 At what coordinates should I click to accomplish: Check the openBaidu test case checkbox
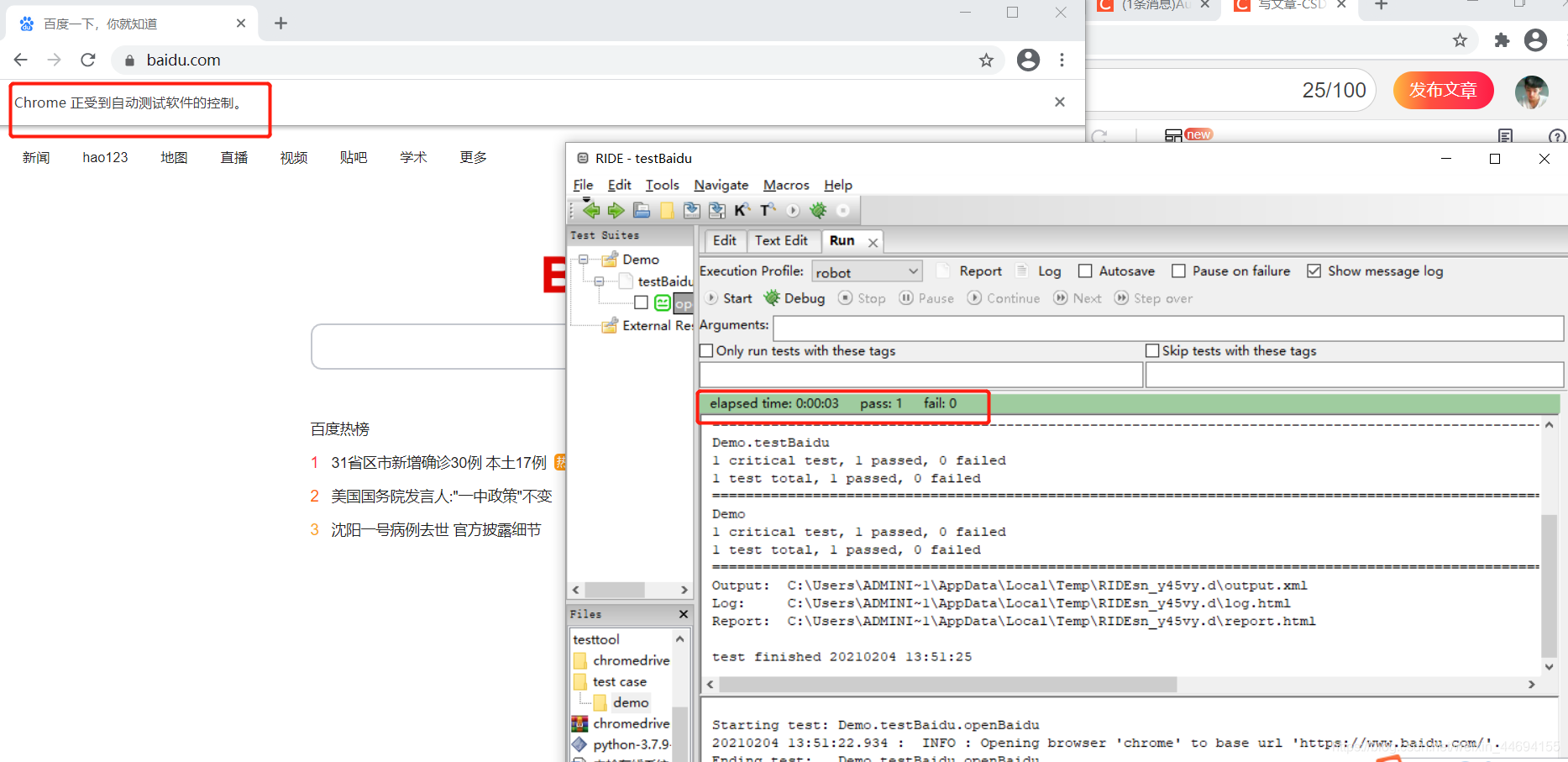pos(642,302)
